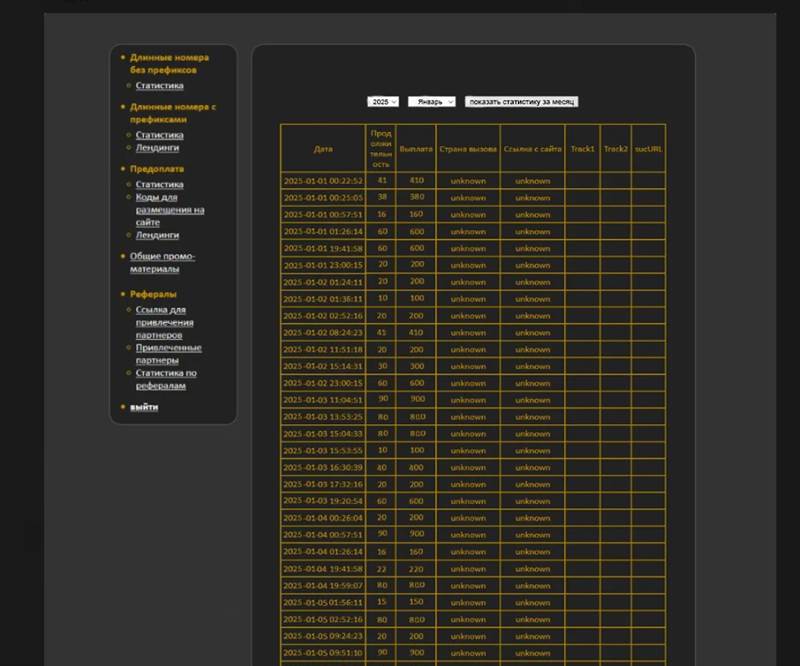Expand the month dropdown showing Январь
This screenshot has height=666, width=800.
coord(431,102)
